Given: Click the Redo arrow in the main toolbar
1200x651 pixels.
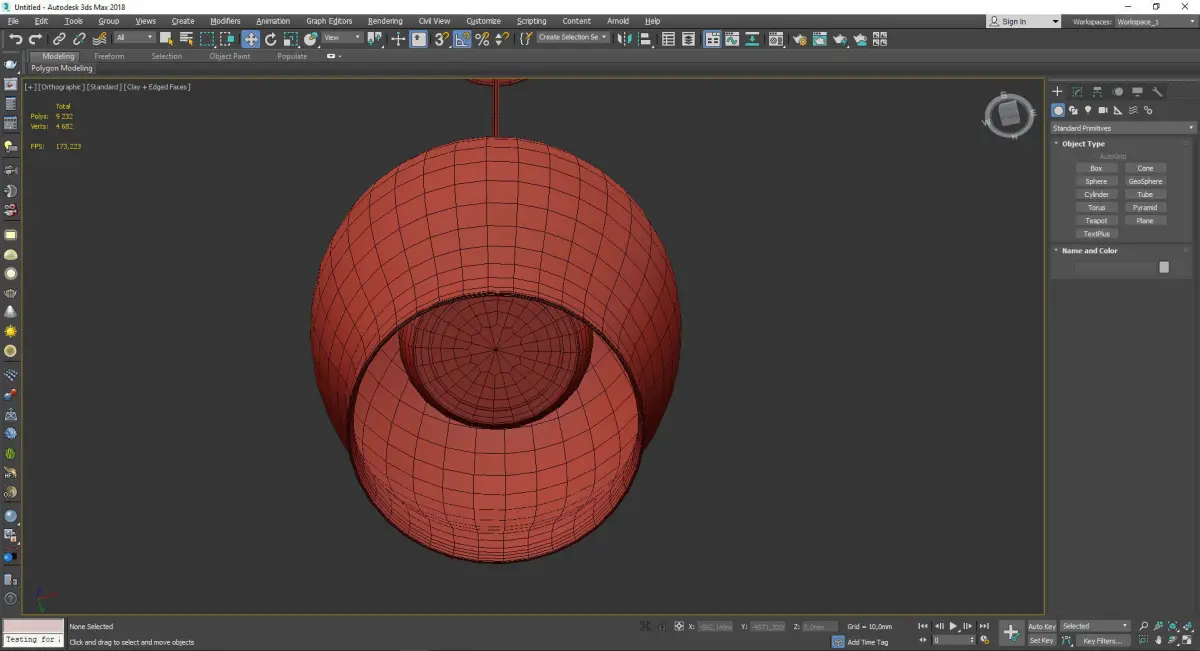Looking at the screenshot, I should 35,39.
